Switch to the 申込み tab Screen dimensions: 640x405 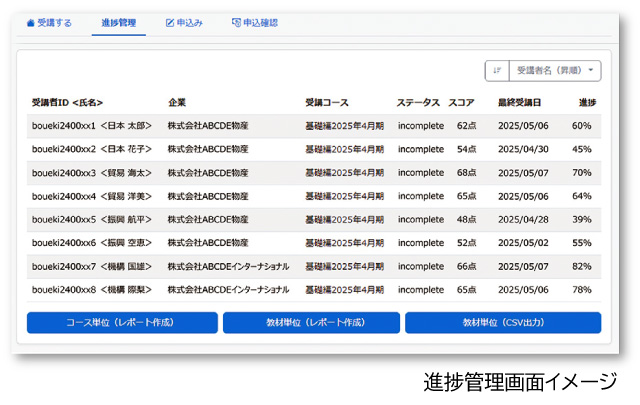tap(184, 23)
